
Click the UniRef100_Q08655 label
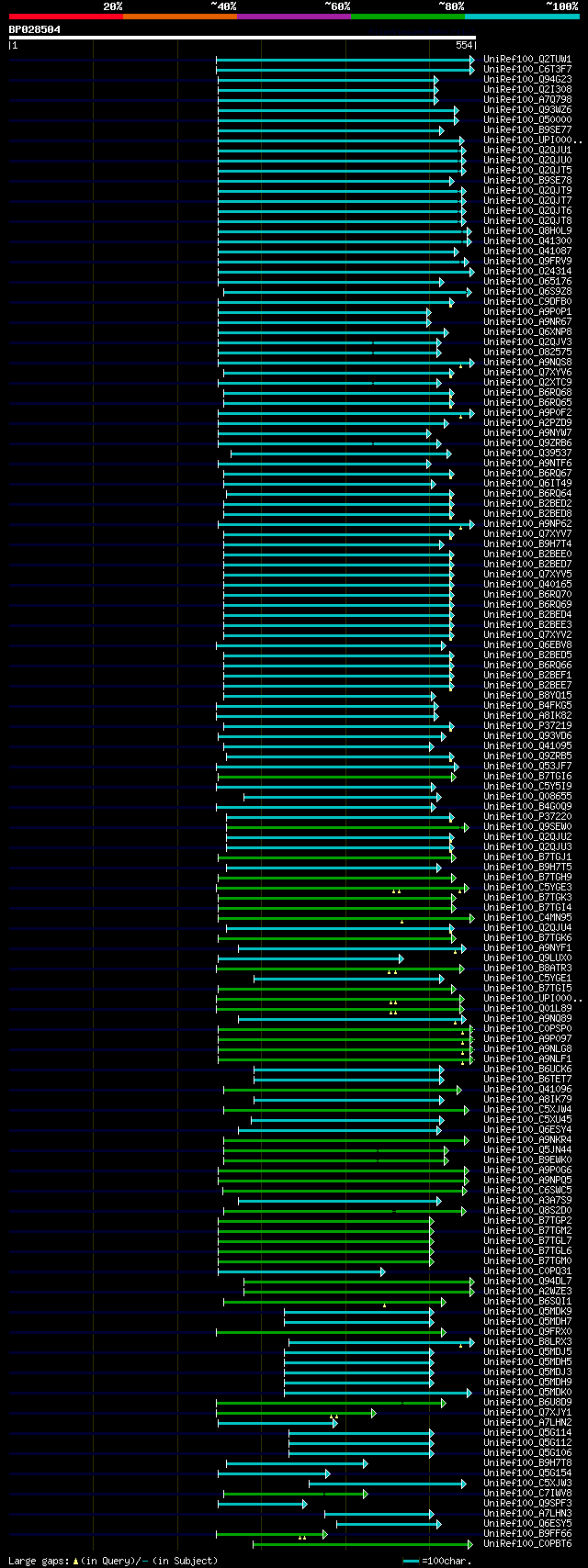[527, 796]
